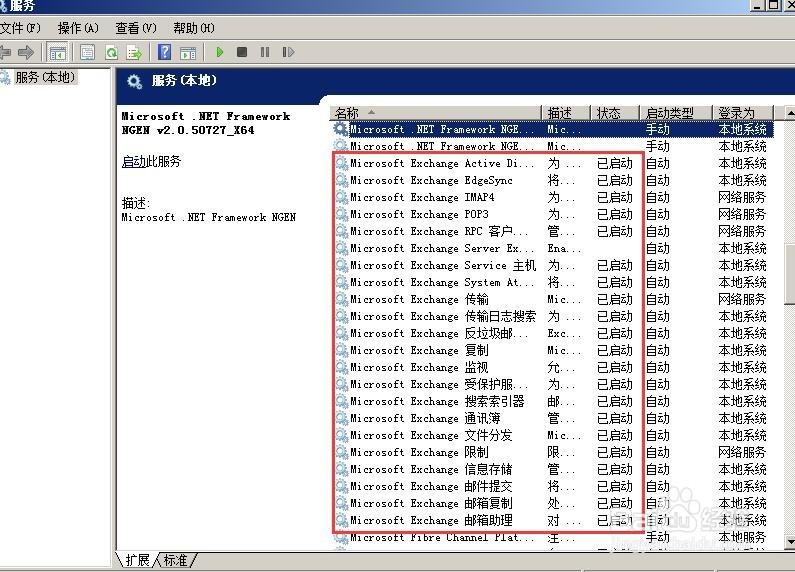Click the Back arrow toolbar icon
The width and height of the screenshot is (795, 572).
[x=5, y=52]
